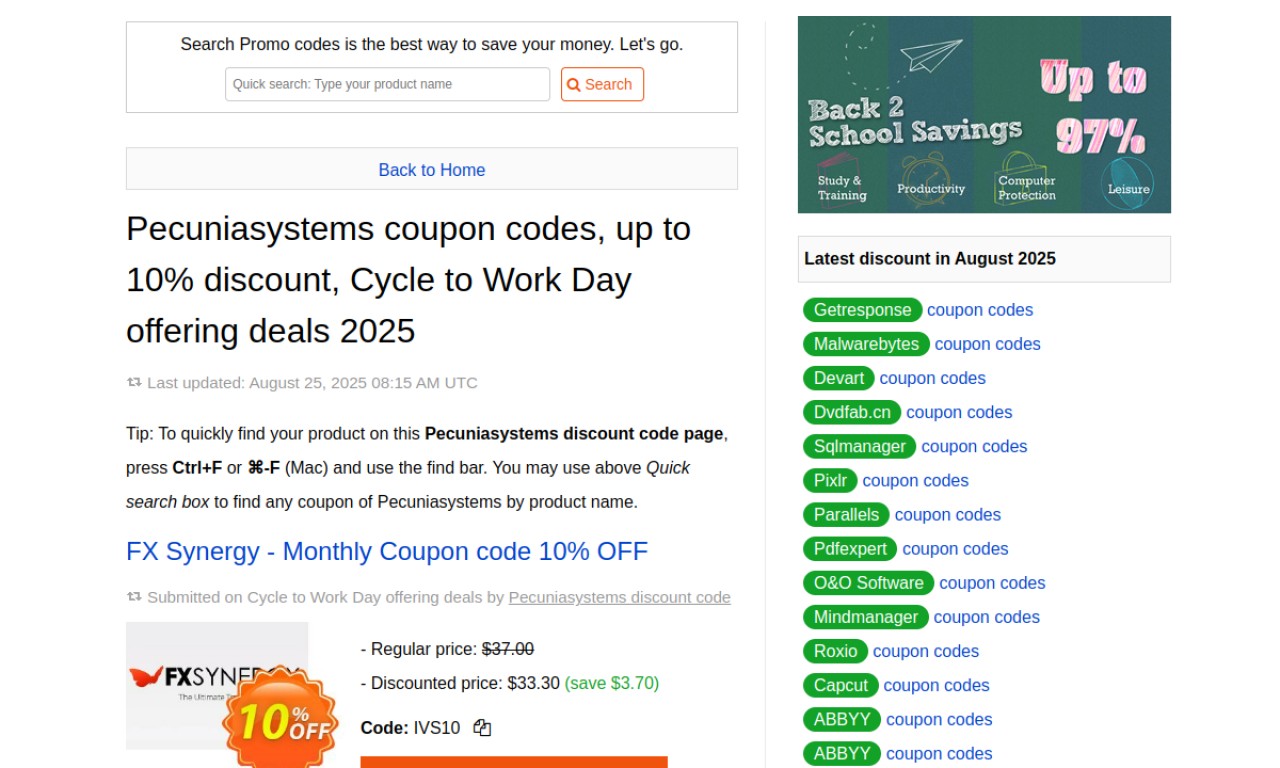Open Mindmanager coupon codes tag

click(x=866, y=616)
